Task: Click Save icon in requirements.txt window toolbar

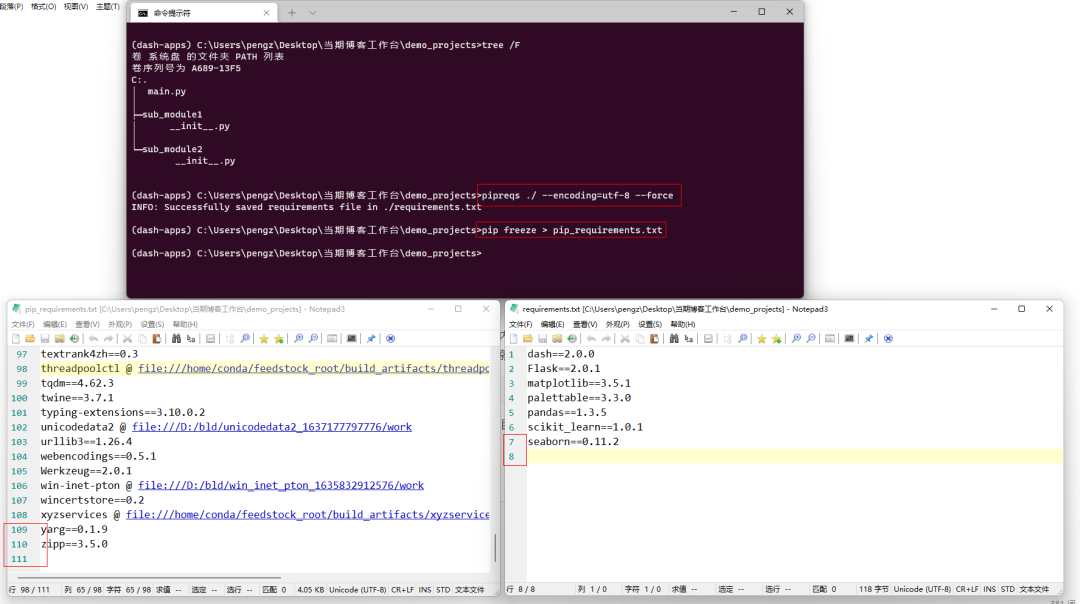Action: [x=542, y=339]
